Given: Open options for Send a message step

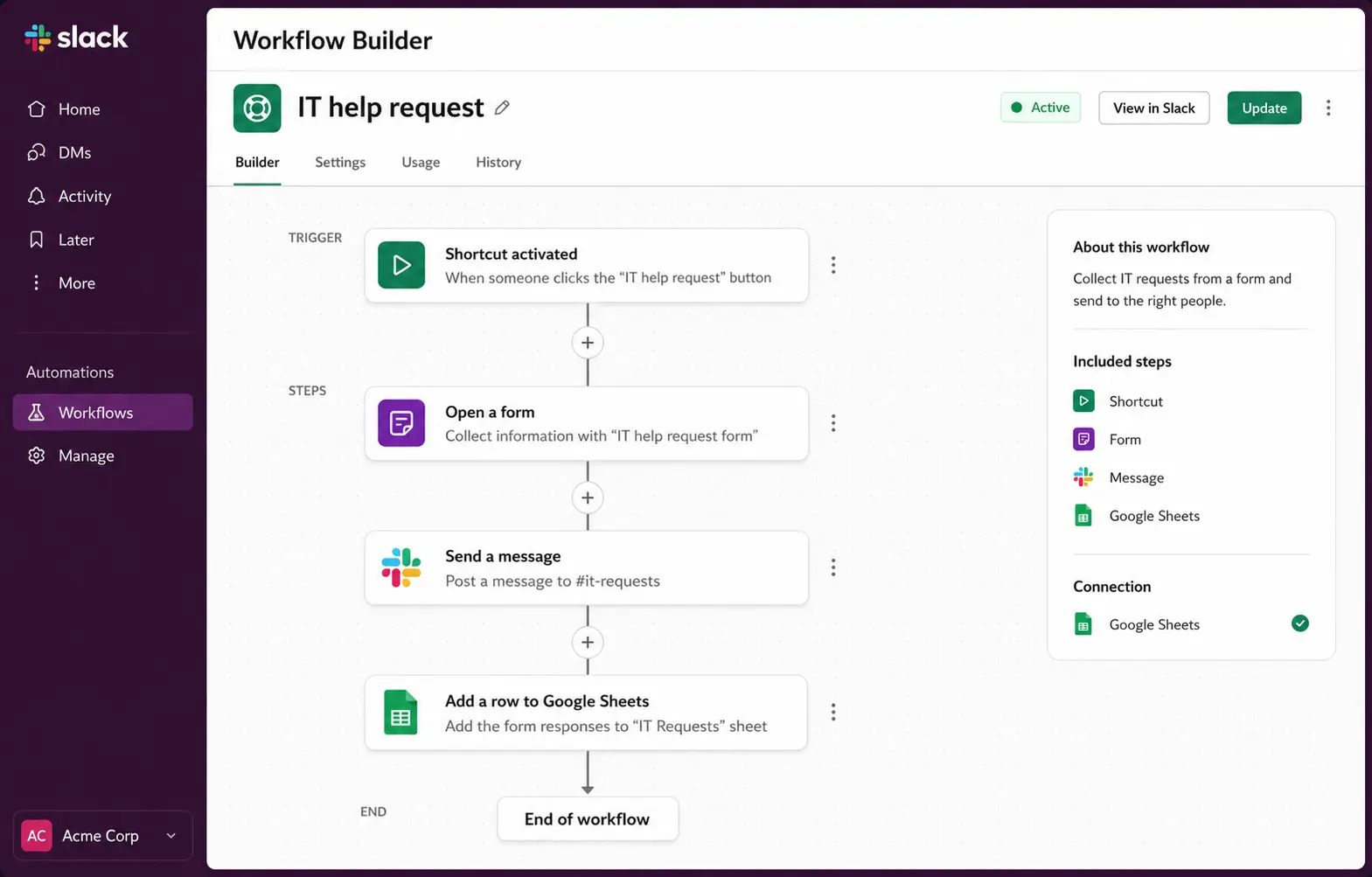Looking at the screenshot, I should (833, 567).
